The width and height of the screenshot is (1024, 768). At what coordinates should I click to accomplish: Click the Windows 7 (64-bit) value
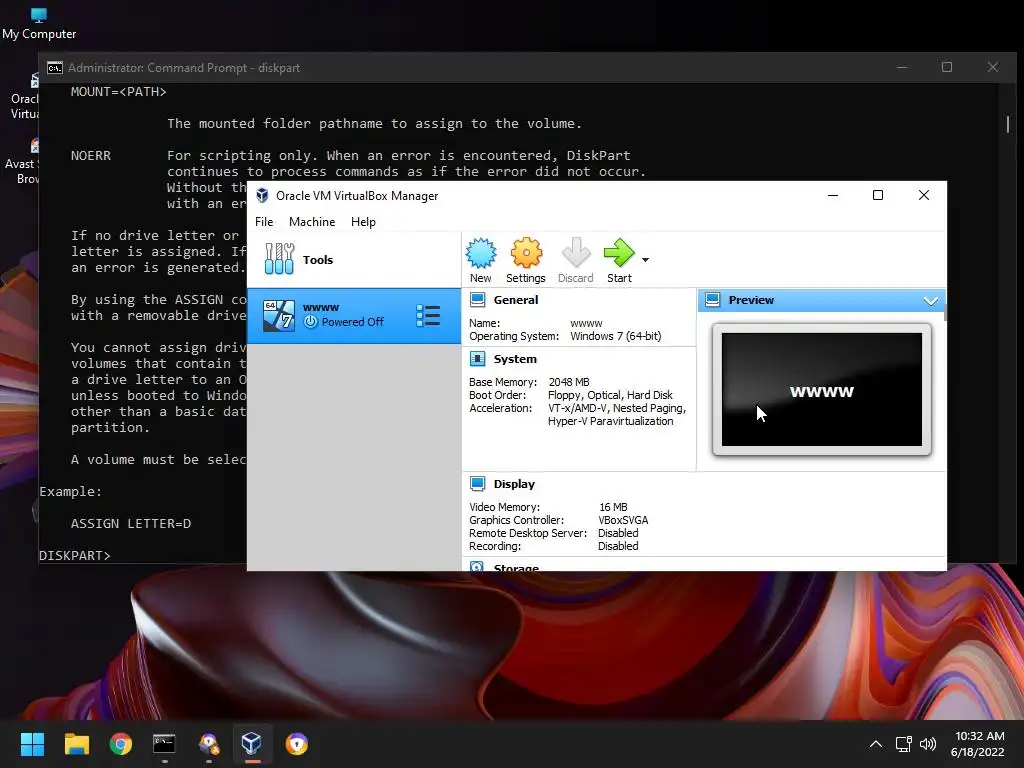coord(615,336)
